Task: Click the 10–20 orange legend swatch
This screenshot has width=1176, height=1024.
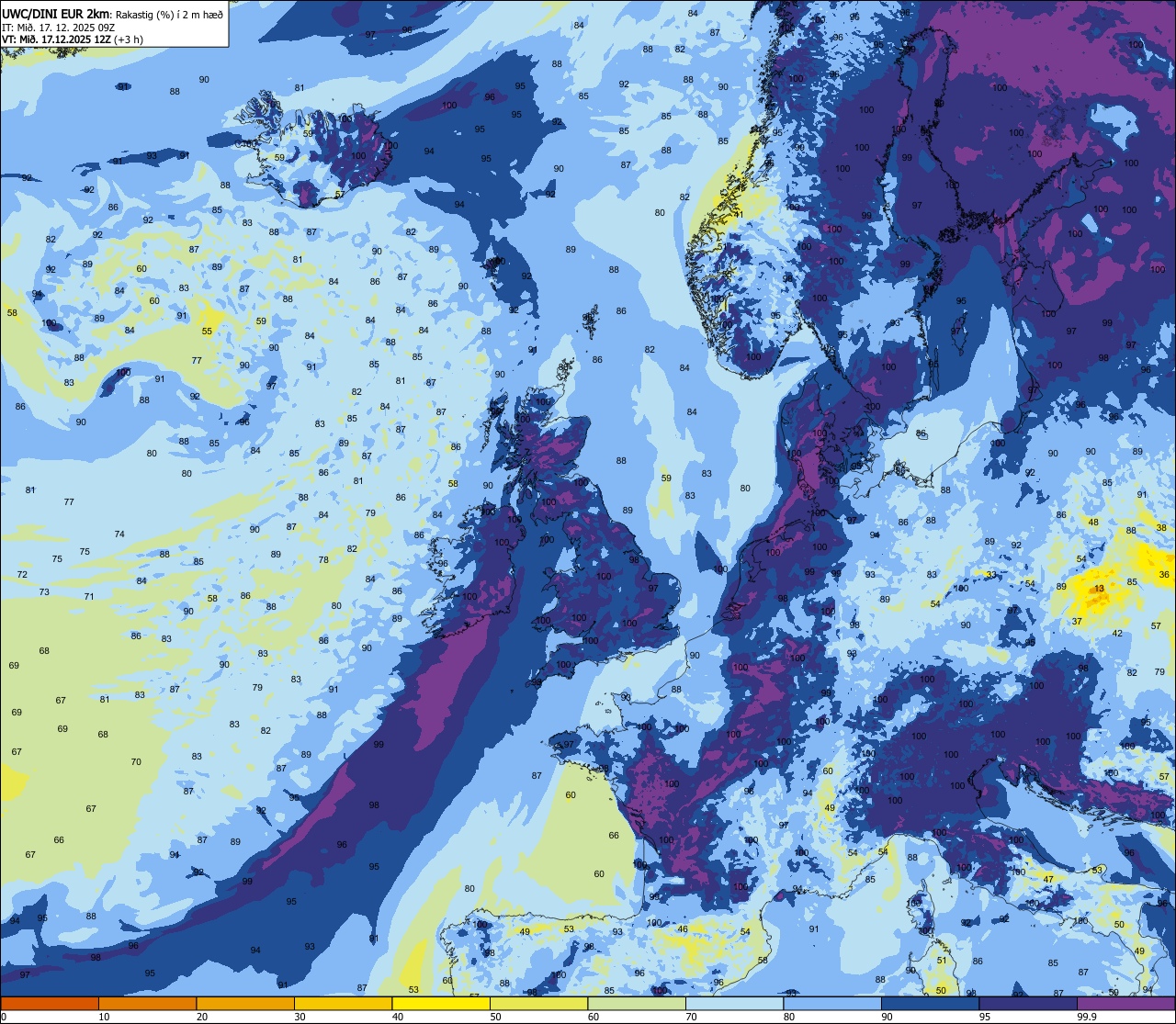Action: click(147, 1003)
